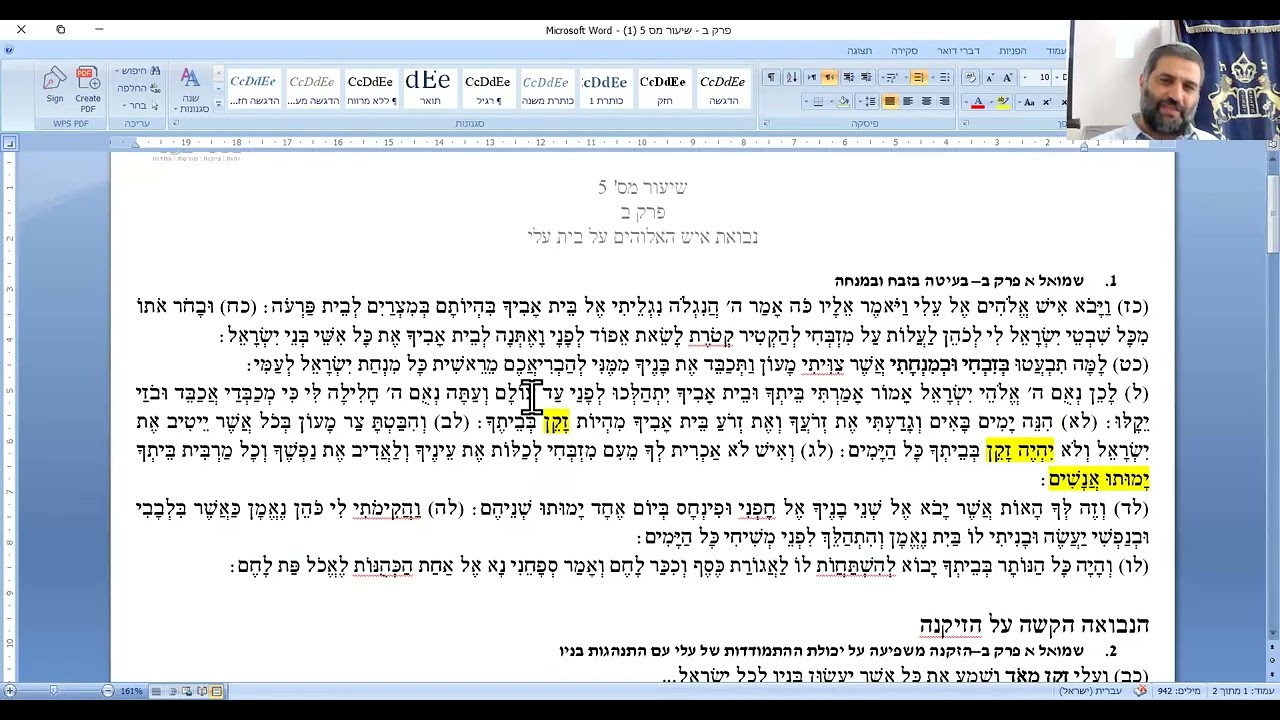
Task: Open the Review (סקירה) ribbon tab
Action: (x=905, y=51)
